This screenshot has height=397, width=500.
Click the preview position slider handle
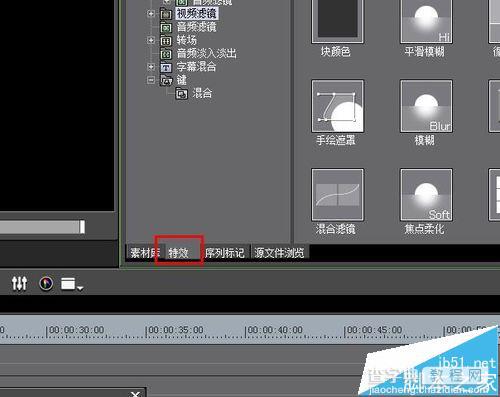pos(82,227)
